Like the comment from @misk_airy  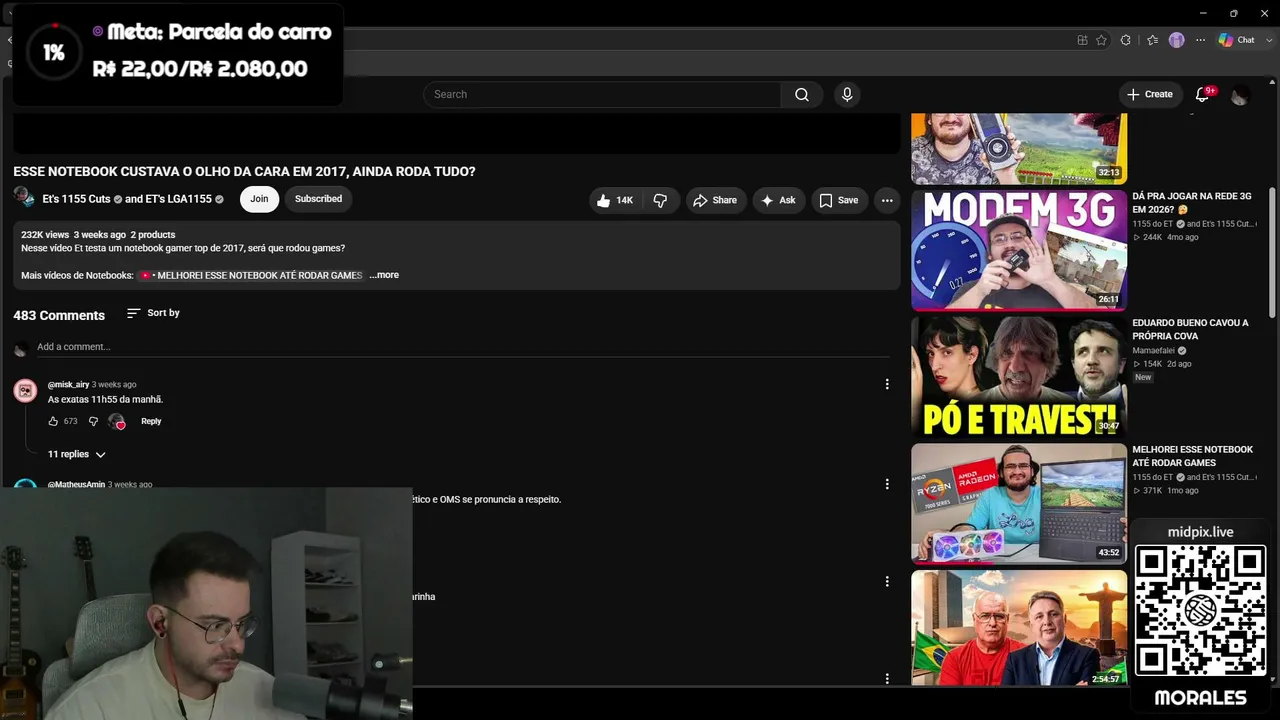point(53,421)
